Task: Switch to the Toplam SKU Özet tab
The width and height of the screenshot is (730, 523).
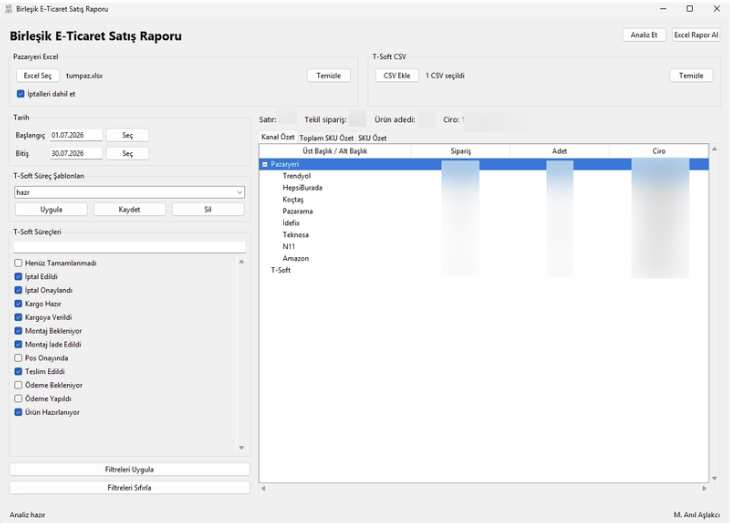Action: tap(326, 138)
